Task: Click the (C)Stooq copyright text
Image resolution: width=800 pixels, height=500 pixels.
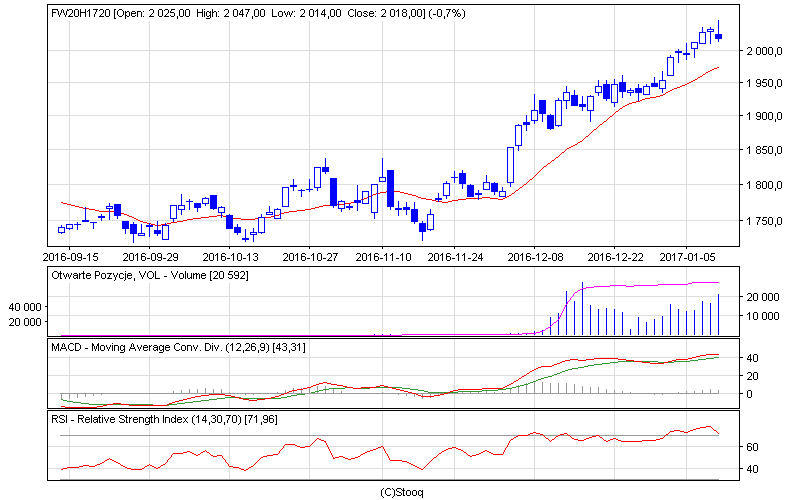Action: pos(402,492)
